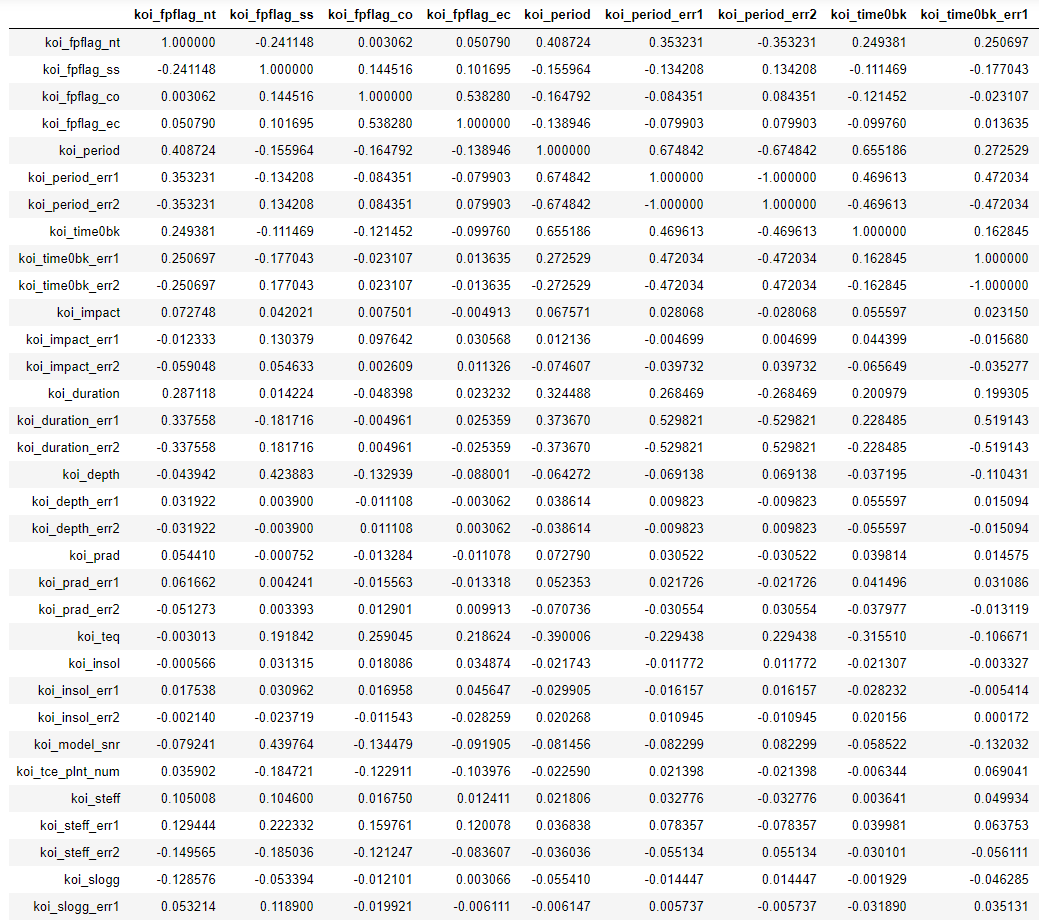Viewport: 1039px width, 922px height.
Task: Select the koi_period_err1 row label
Action: point(74,178)
